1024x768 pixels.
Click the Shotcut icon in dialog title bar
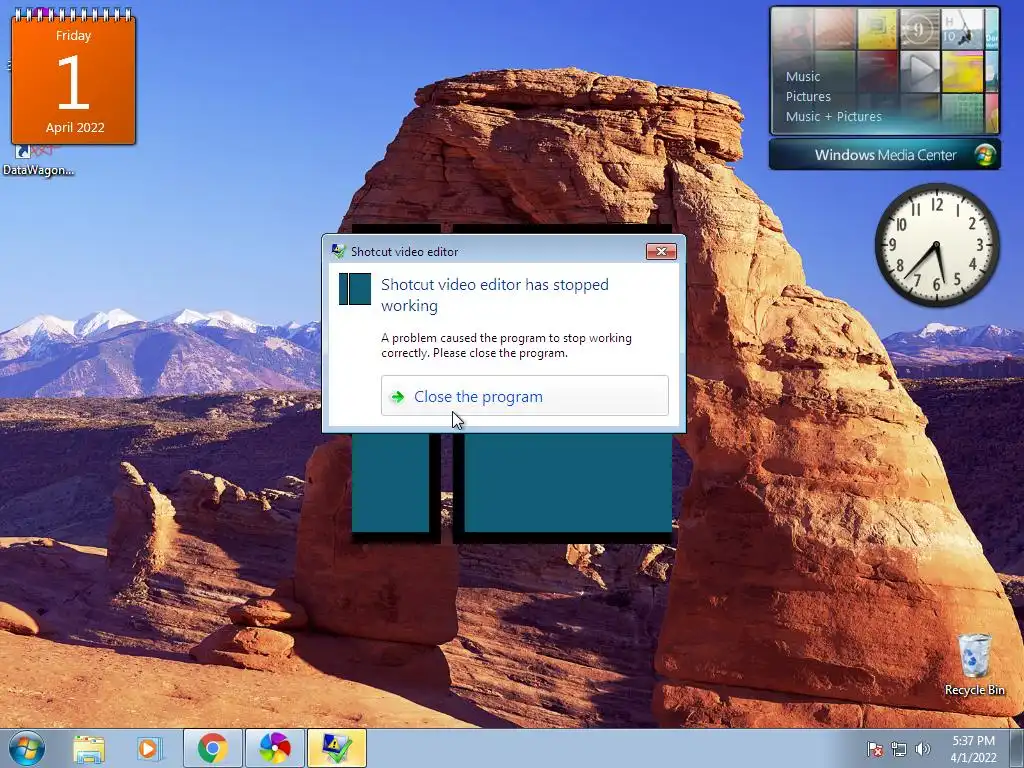click(338, 251)
